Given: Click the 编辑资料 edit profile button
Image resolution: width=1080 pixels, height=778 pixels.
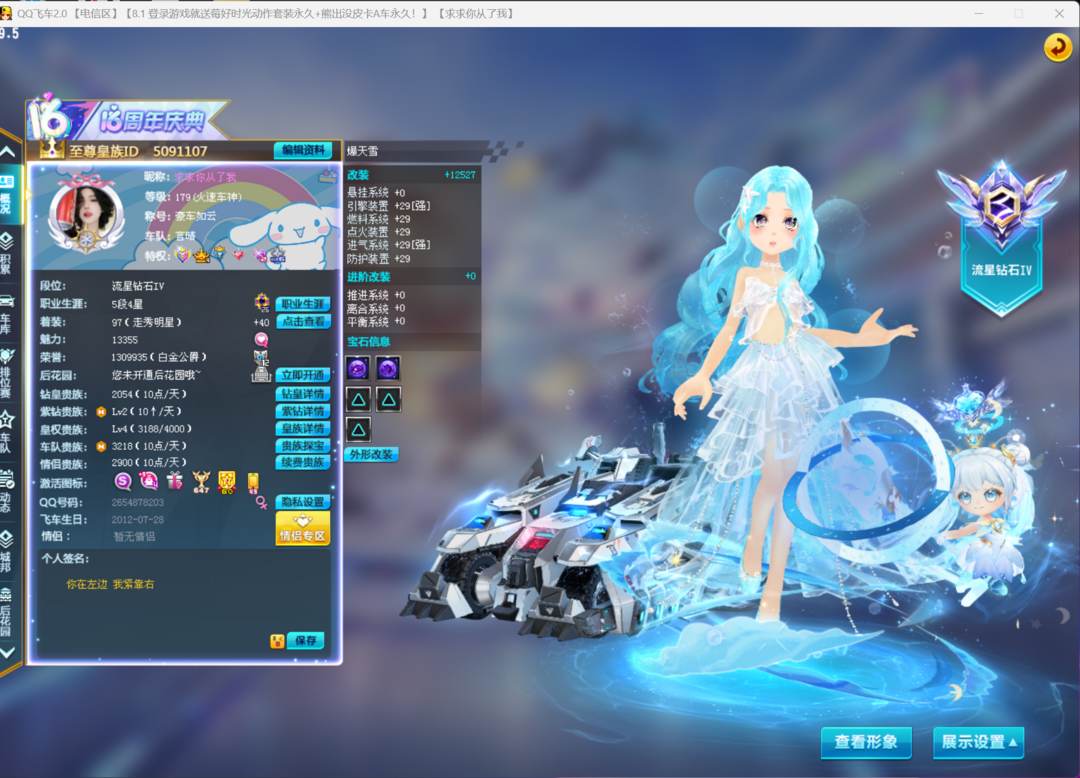Looking at the screenshot, I should 303,150.
